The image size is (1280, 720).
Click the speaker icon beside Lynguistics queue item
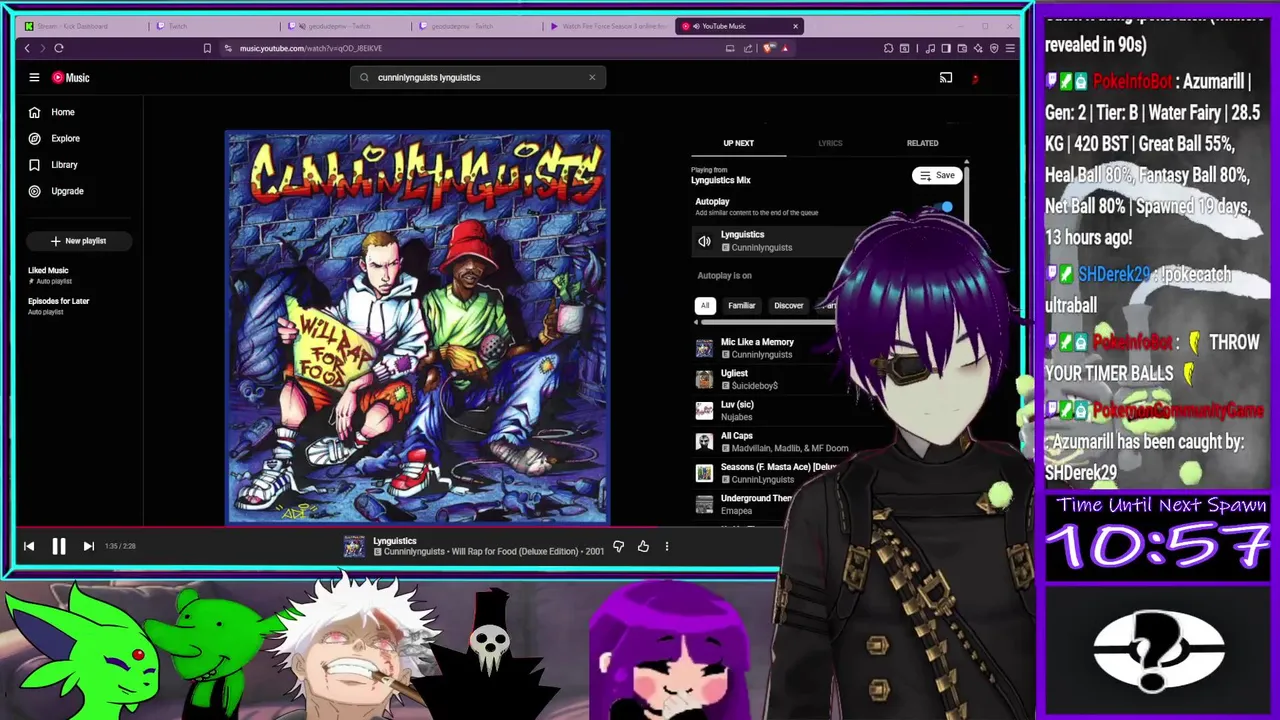click(x=704, y=241)
